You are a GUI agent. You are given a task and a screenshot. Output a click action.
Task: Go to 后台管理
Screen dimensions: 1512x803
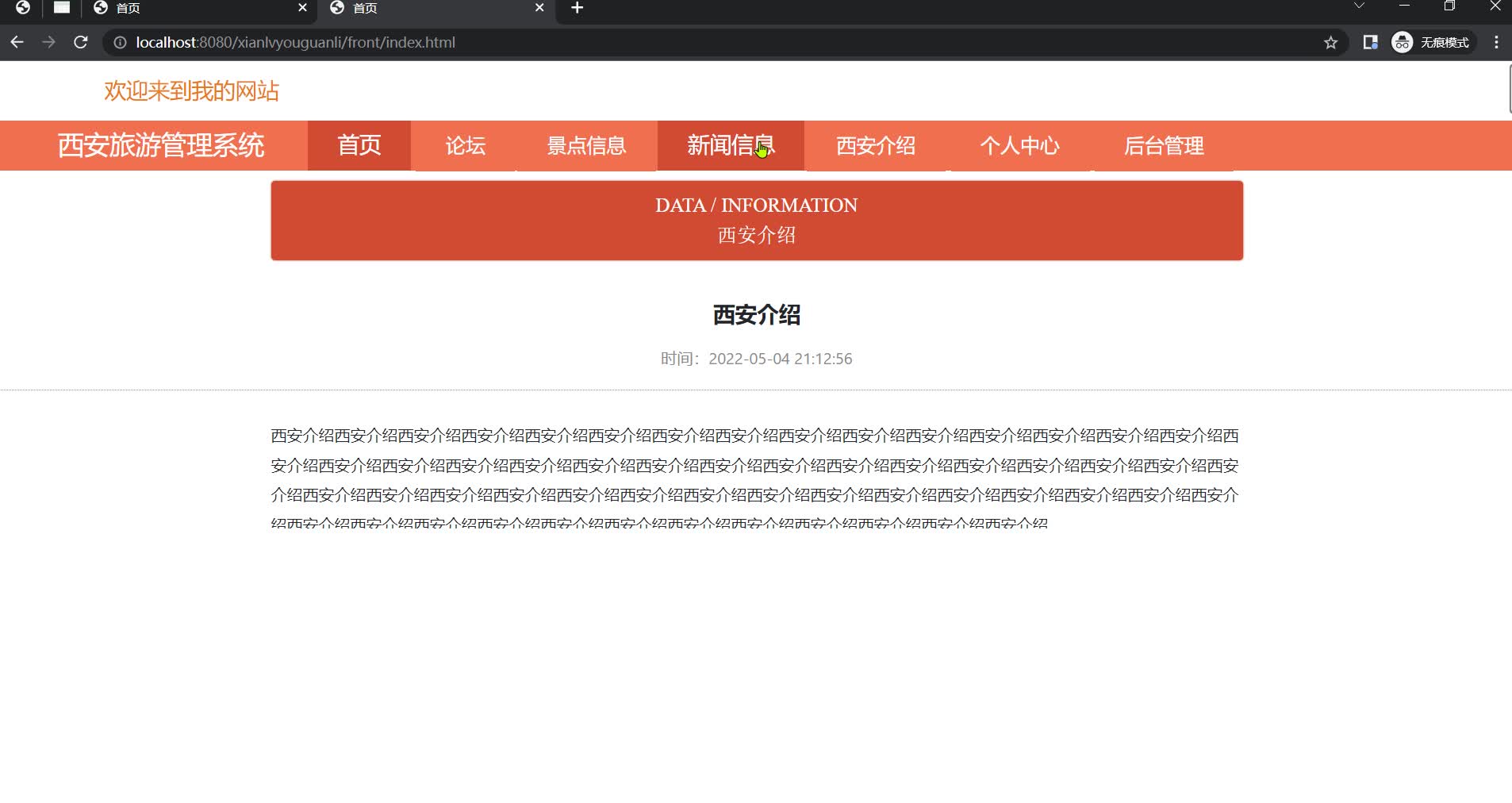1165,145
